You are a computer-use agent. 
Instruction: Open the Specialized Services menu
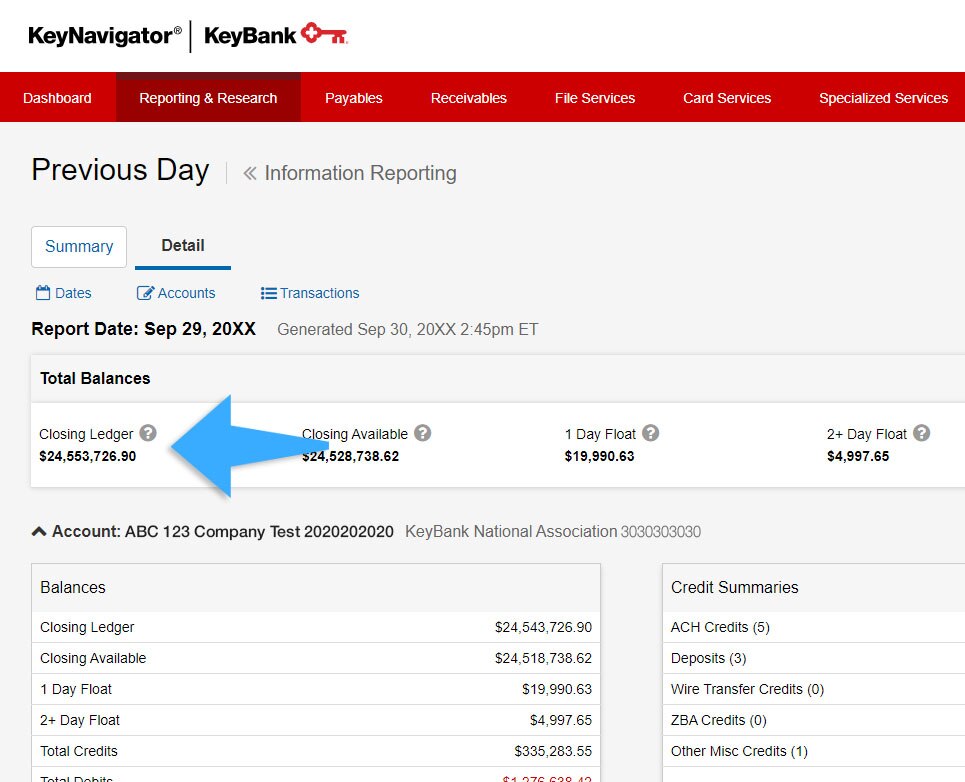click(883, 98)
